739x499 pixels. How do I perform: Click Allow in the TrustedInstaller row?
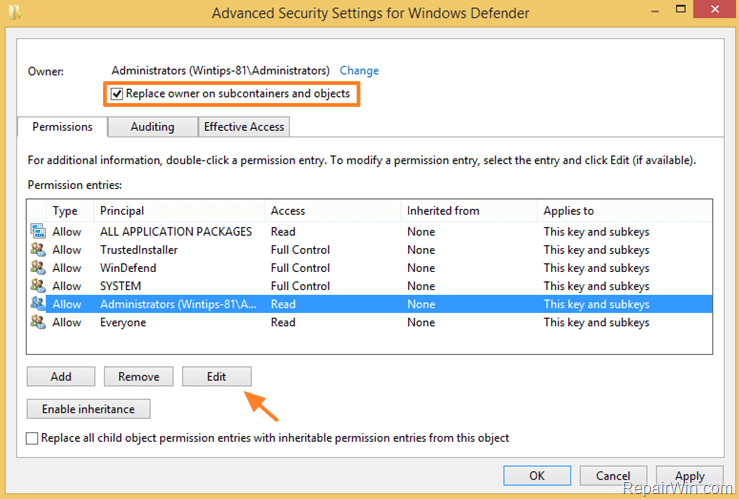point(66,250)
